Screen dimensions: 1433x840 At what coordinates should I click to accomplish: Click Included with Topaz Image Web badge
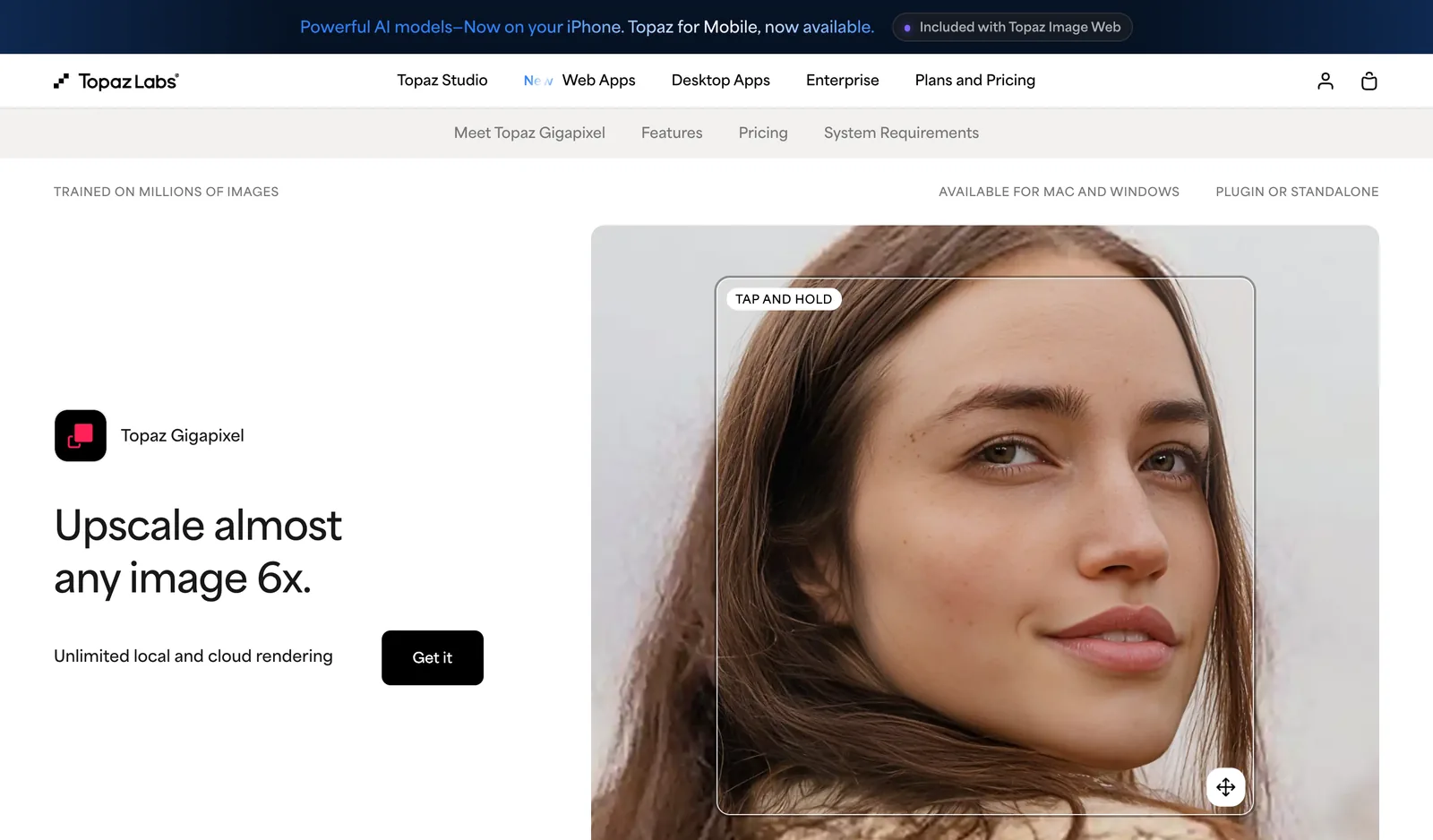(x=1012, y=27)
